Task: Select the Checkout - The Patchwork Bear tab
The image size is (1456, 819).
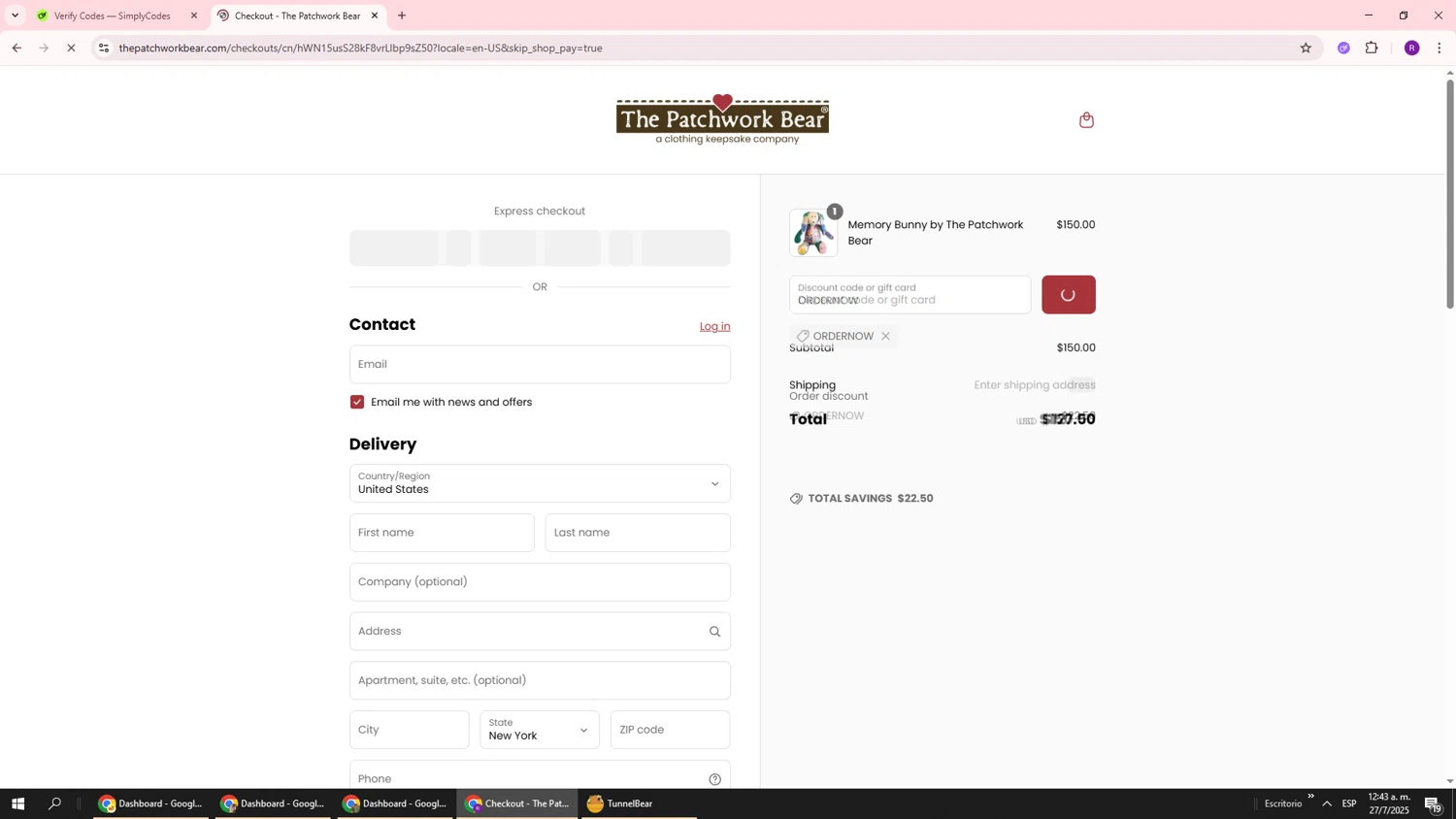Action: click(x=298, y=16)
